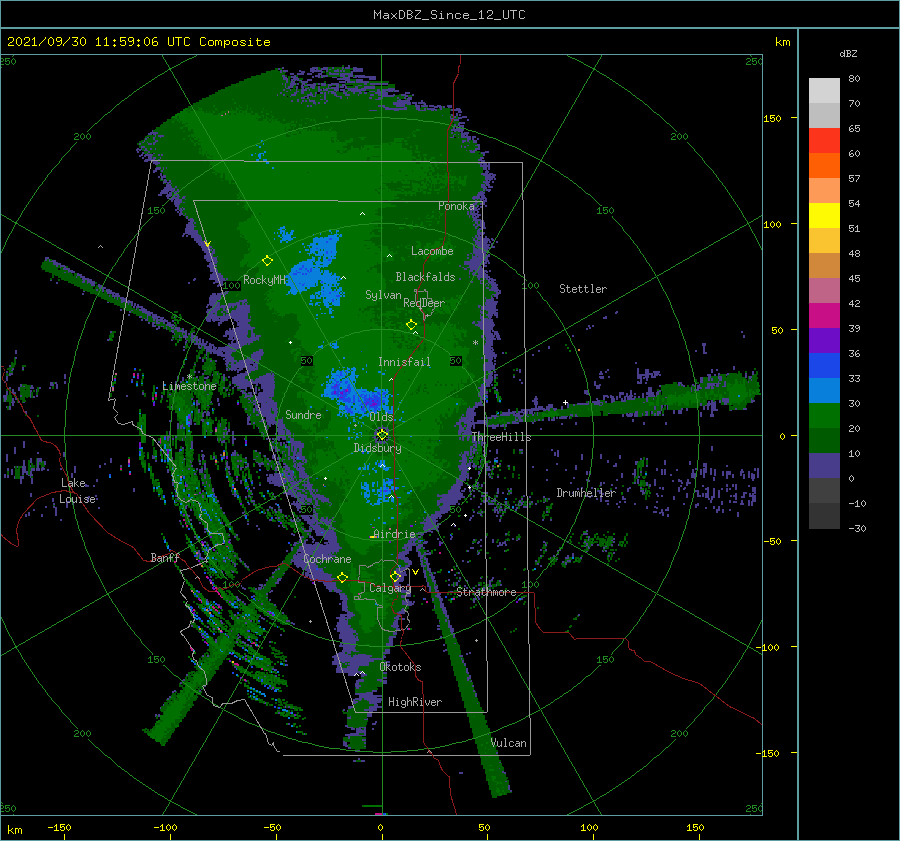This screenshot has width=900, height=841.
Task: Select the light blue 30 dBZ swatch
Action: [824, 390]
